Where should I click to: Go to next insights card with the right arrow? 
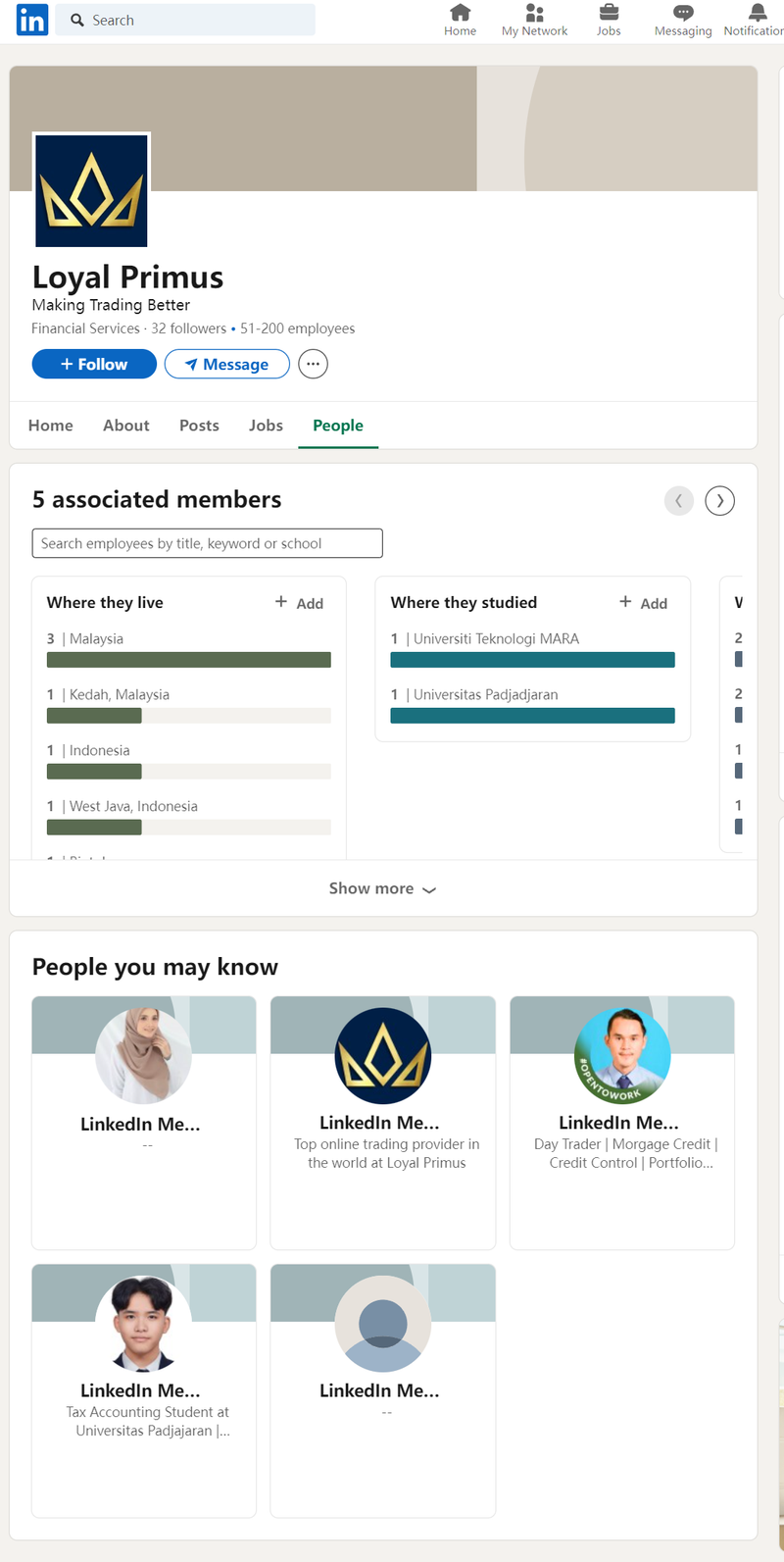pos(719,500)
